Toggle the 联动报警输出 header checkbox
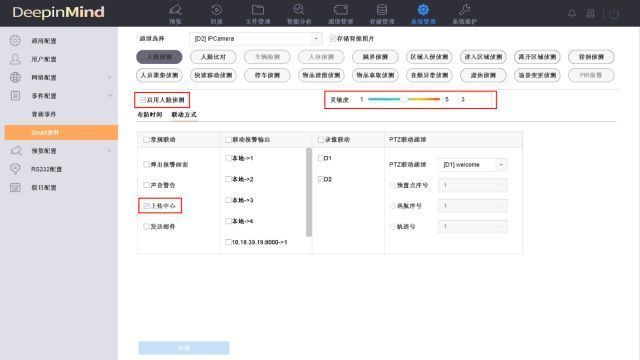640x360 pixels. (228, 140)
